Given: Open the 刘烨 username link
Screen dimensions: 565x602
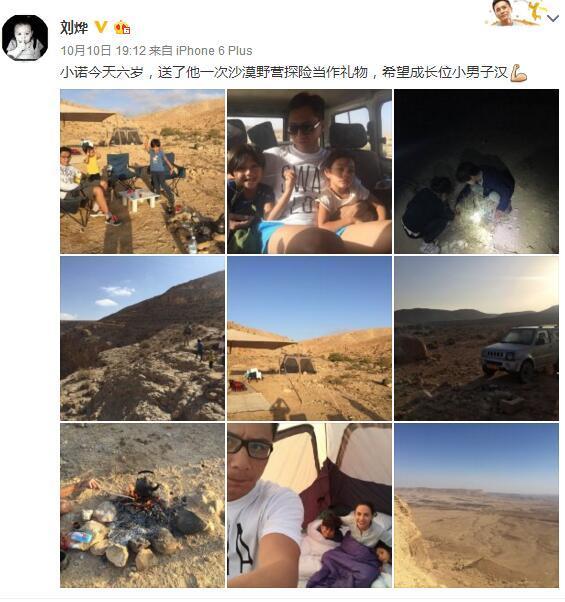Looking at the screenshot, I should (x=74, y=27).
